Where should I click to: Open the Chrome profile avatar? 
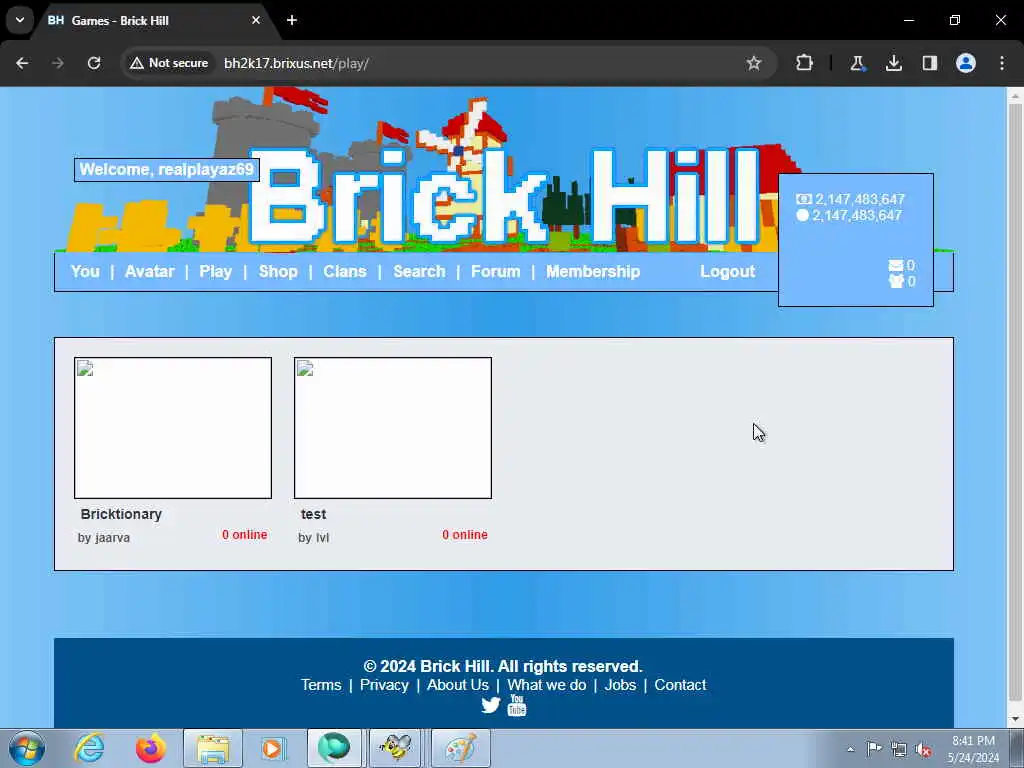click(966, 63)
